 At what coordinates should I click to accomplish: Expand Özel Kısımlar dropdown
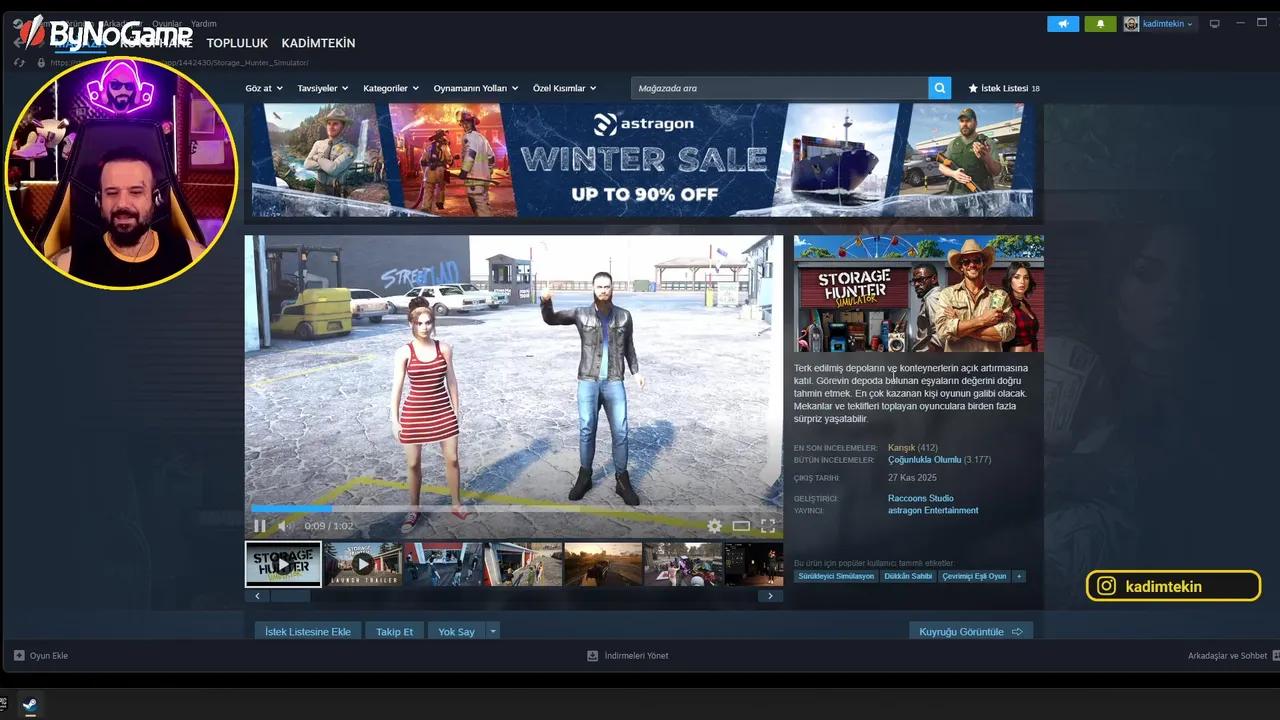pos(564,88)
